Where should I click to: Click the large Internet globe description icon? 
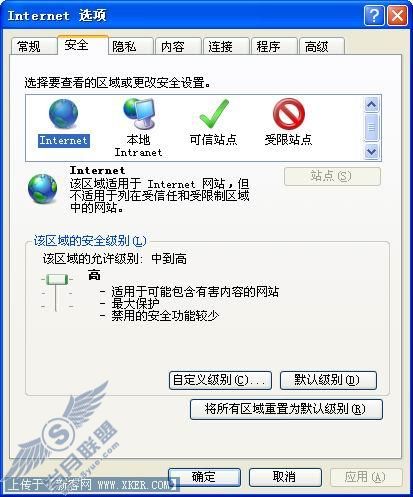click(x=42, y=188)
